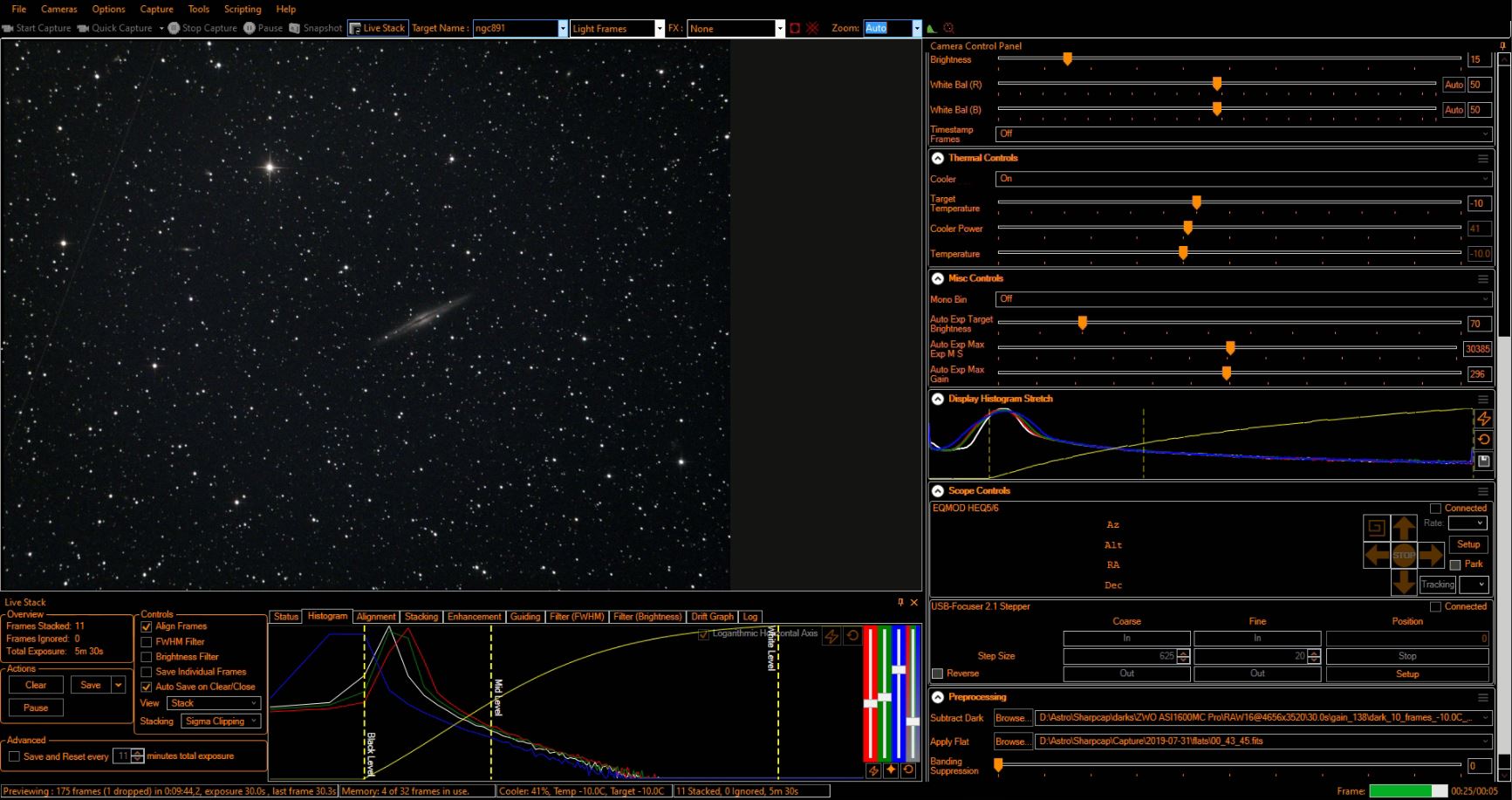Reset the Display Histogram Stretch
Screen dimensions: 1512x800
pyautogui.click(x=1483, y=440)
